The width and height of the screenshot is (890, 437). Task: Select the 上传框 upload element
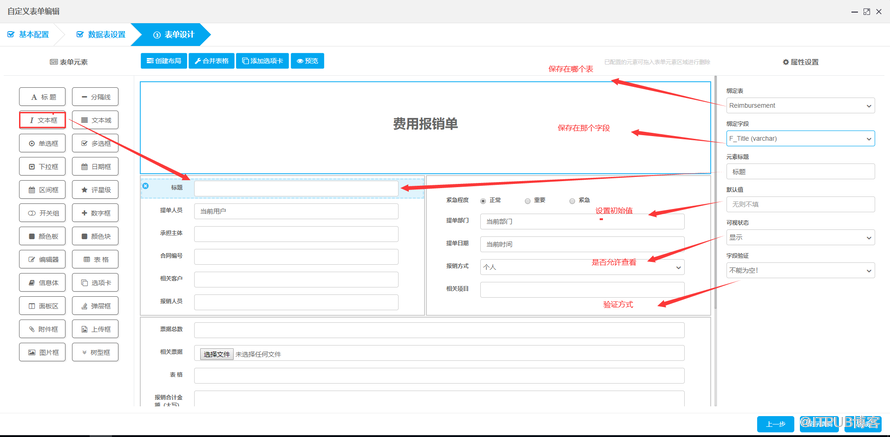[95, 330]
